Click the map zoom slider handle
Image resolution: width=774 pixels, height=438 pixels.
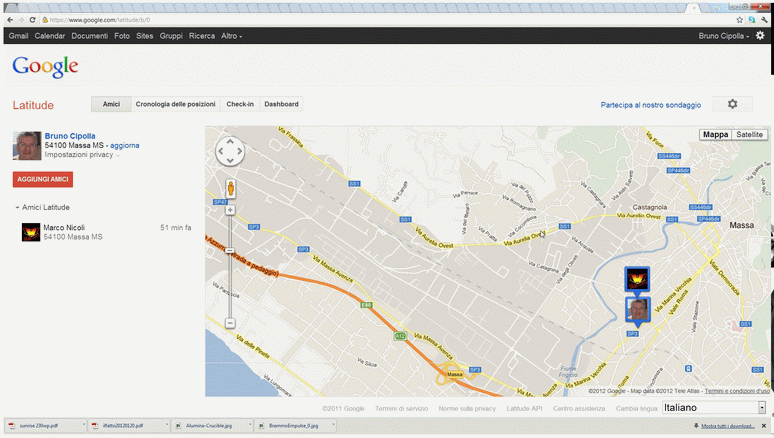point(230,251)
